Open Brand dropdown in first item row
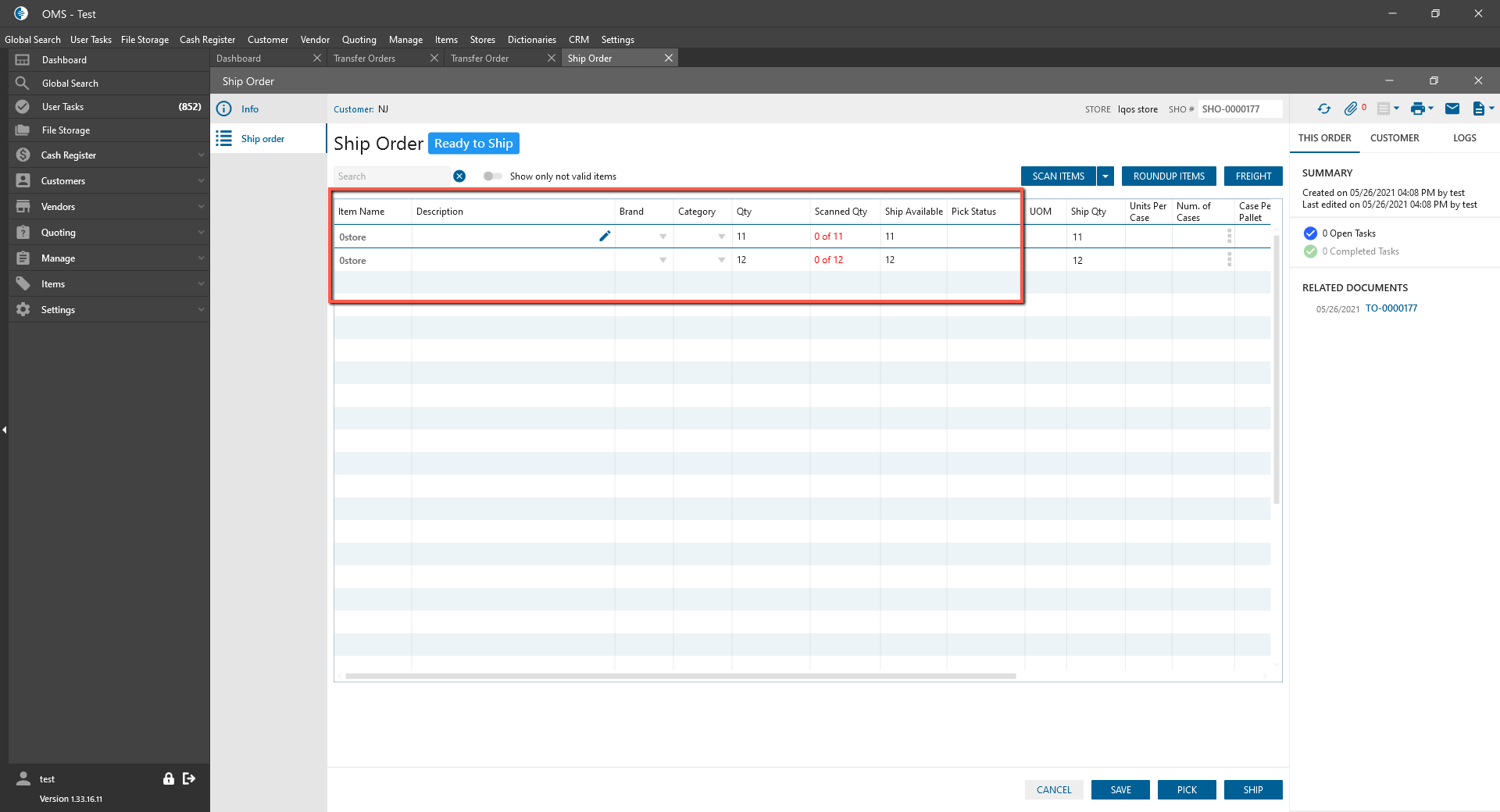Screen dimensions: 1500x812 (x=662, y=237)
